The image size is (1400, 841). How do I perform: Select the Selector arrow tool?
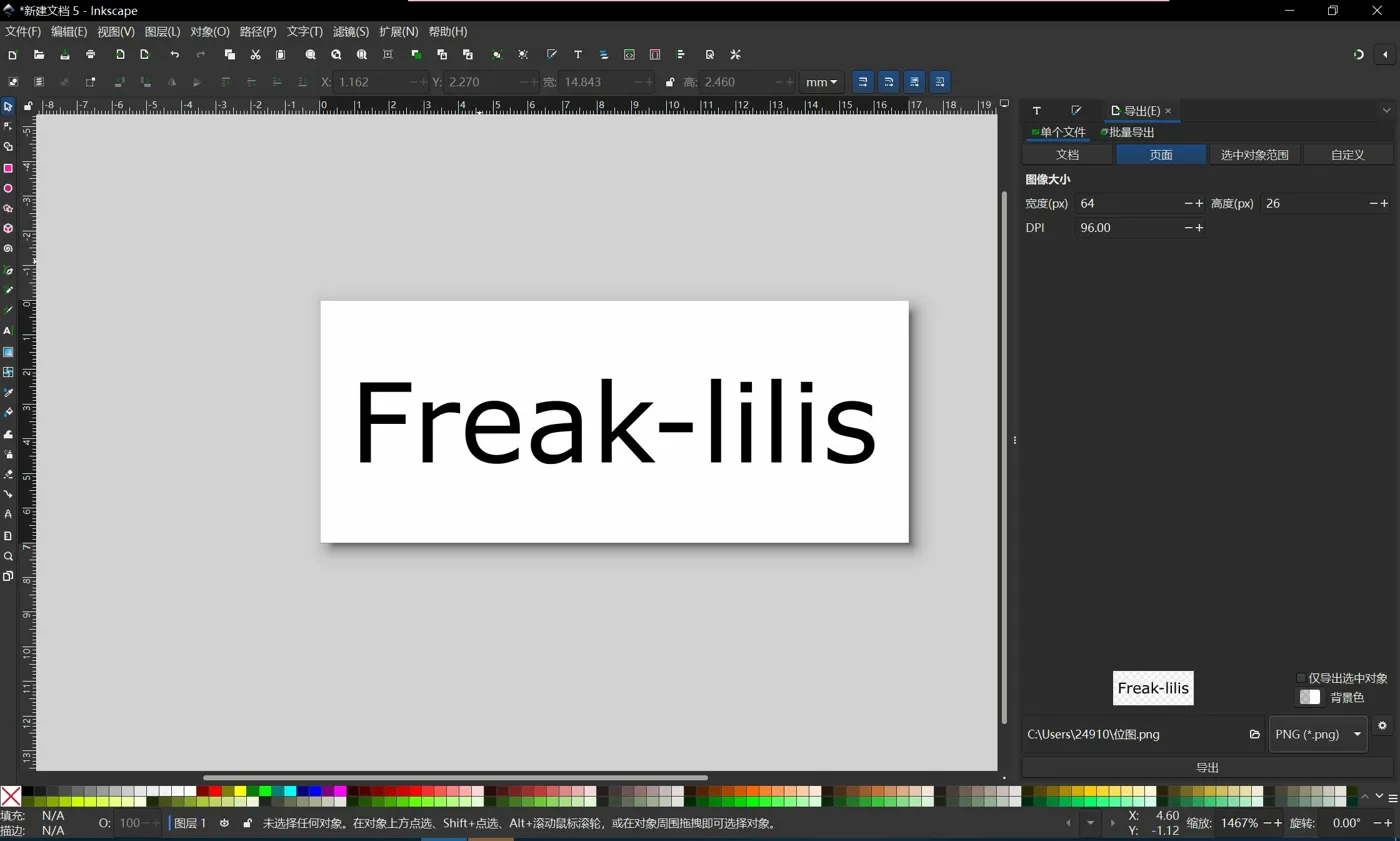[8, 106]
